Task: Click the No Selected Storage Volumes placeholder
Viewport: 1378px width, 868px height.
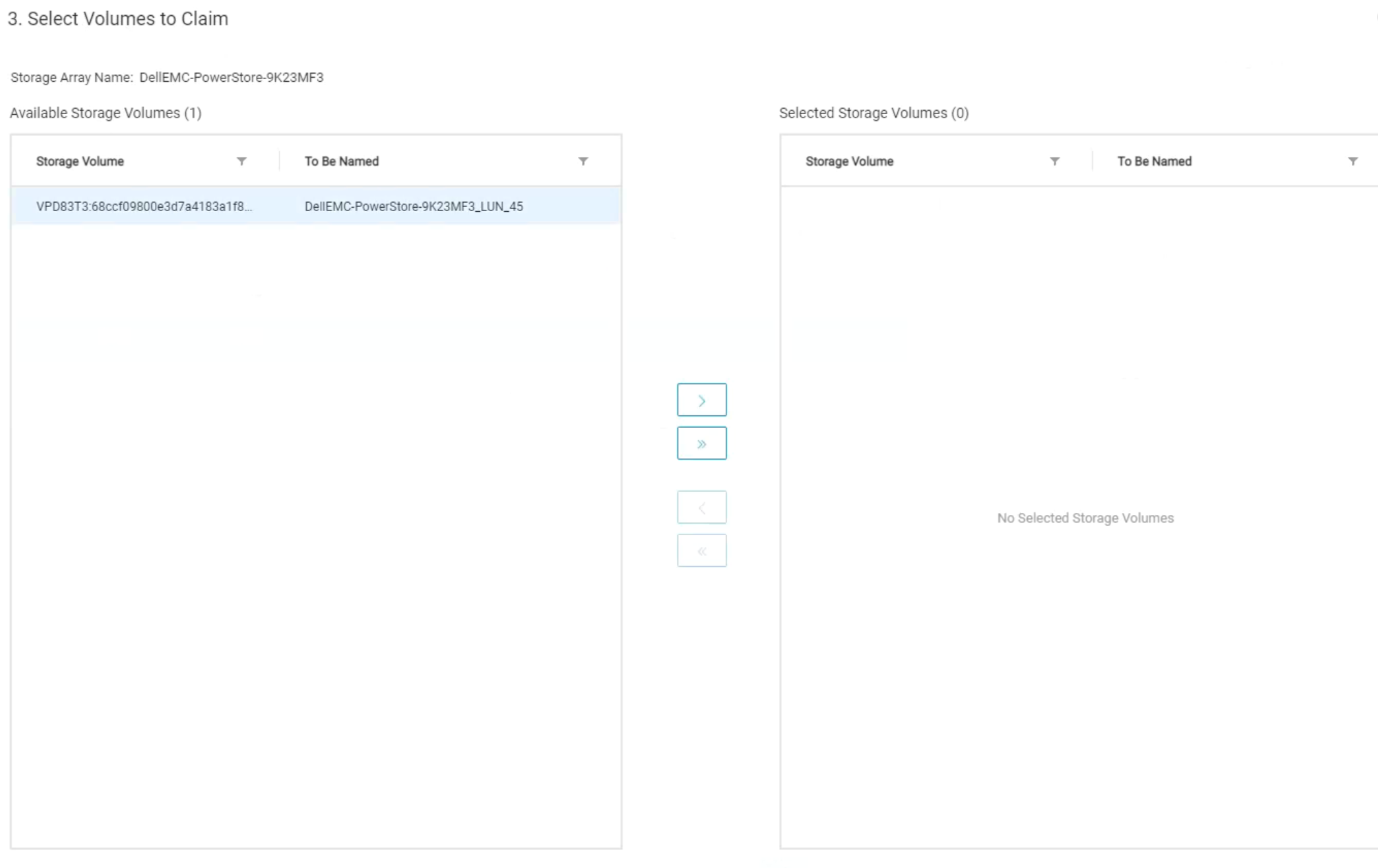Action: click(1085, 518)
